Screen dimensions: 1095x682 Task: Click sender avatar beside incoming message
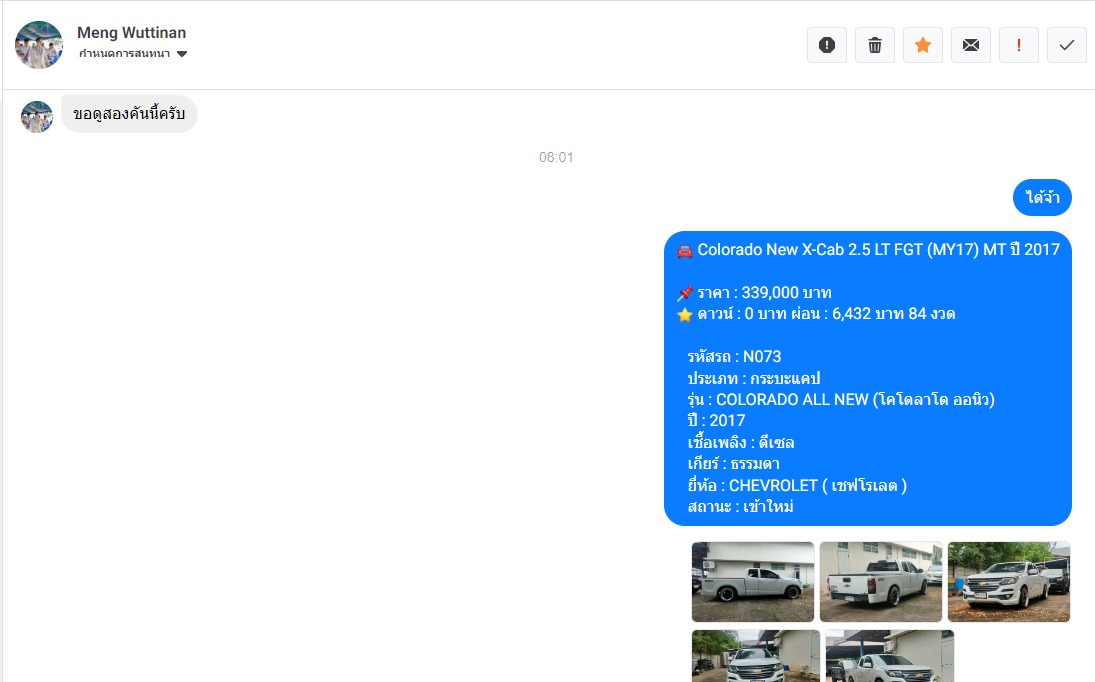(x=37, y=117)
